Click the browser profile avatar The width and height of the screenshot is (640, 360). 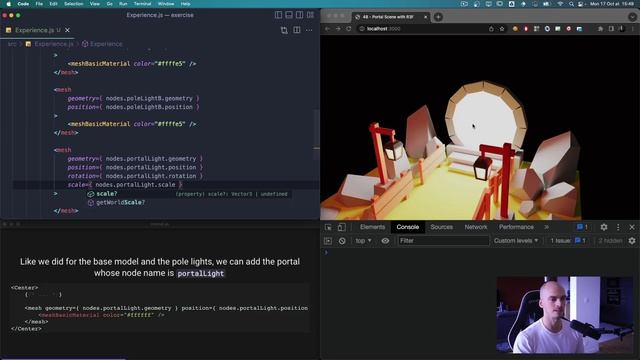[622, 29]
